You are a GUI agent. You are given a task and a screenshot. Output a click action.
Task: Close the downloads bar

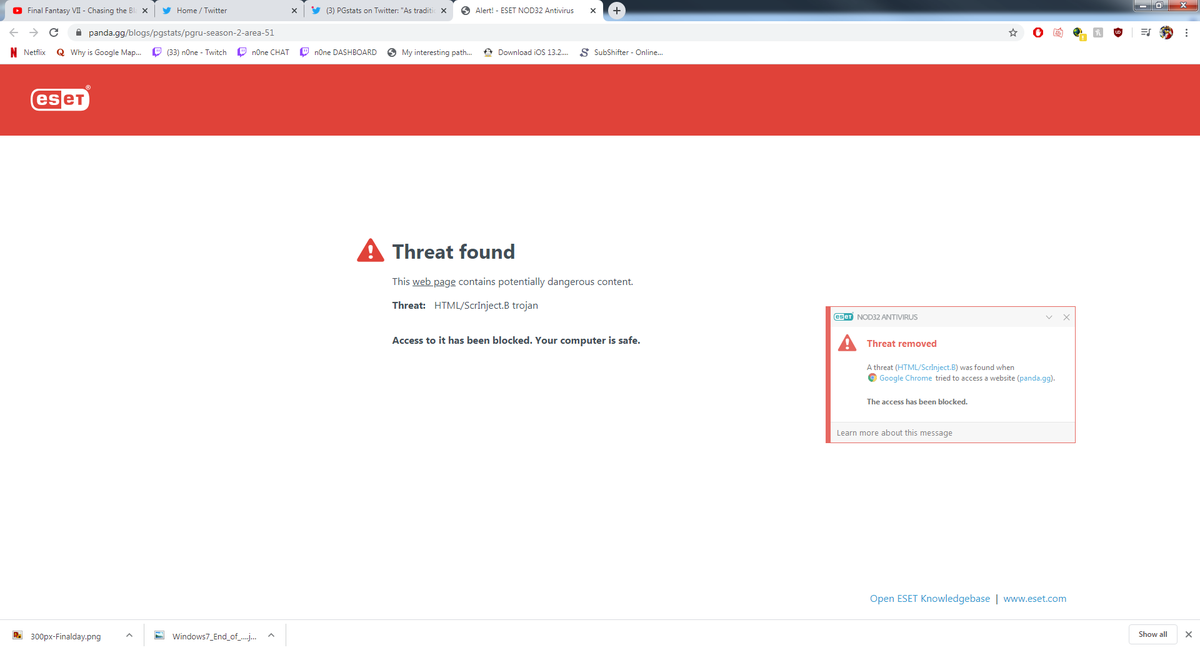click(1188, 634)
